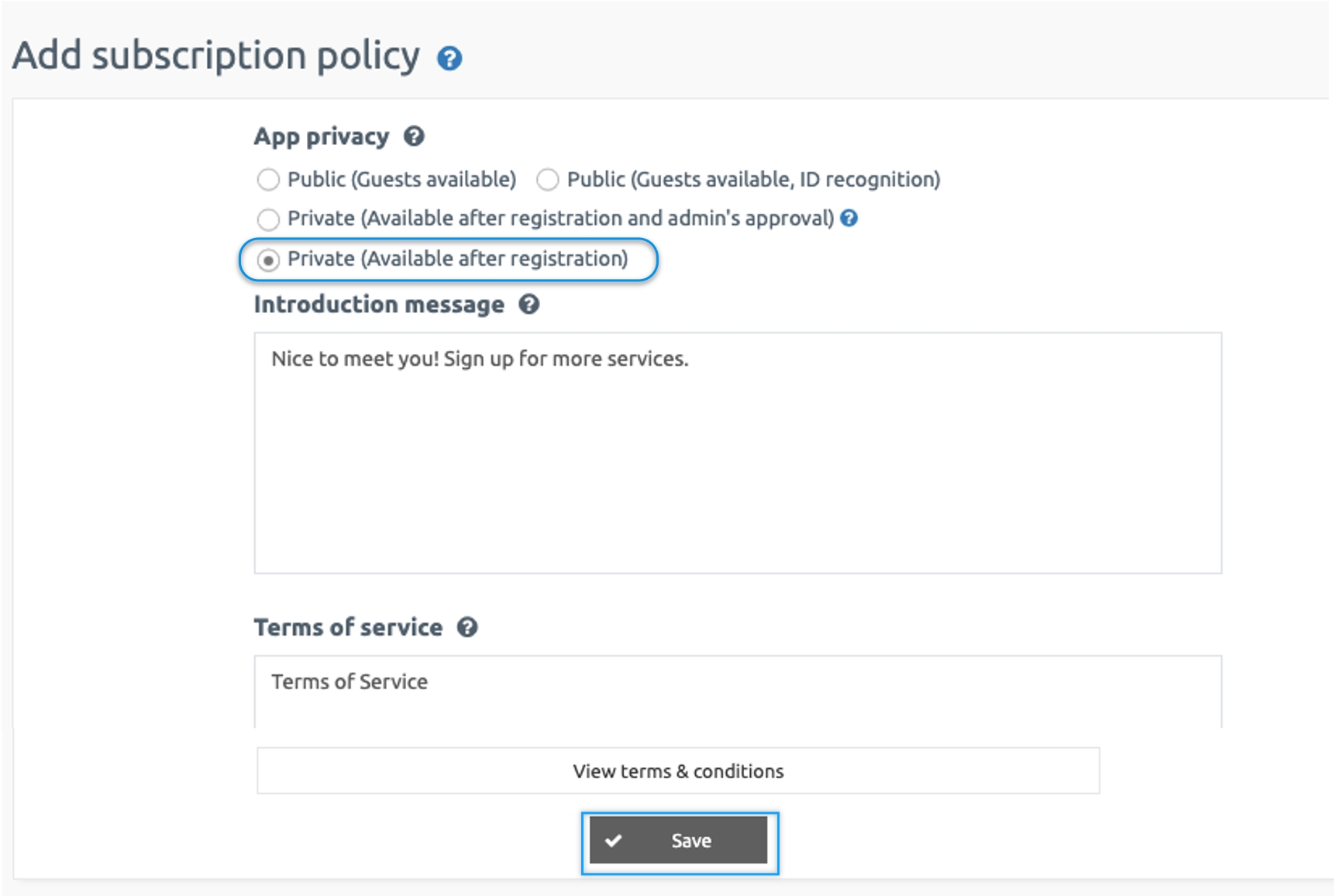Viewport: 1343px width, 896px height.
Task: Choose Public (Guests available, ID recognition)
Action: pos(548,180)
